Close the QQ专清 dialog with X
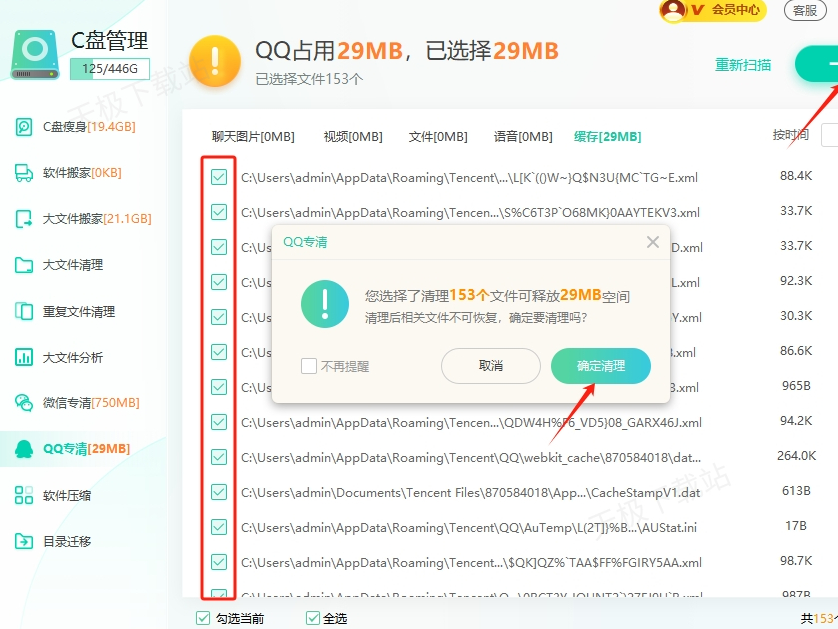 click(x=653, y=242)
